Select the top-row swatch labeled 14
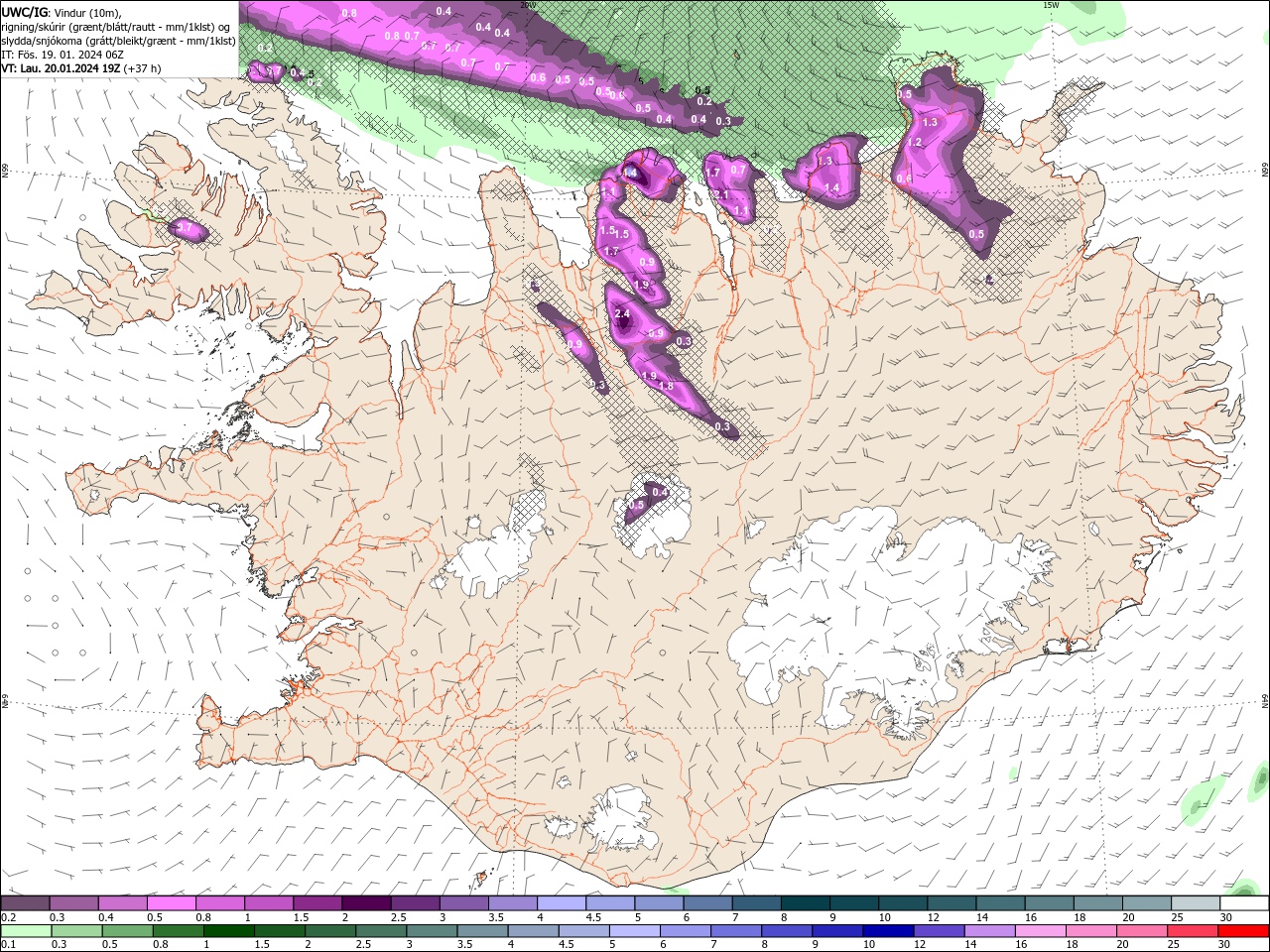1270x952 pixels. (1001, 903)
